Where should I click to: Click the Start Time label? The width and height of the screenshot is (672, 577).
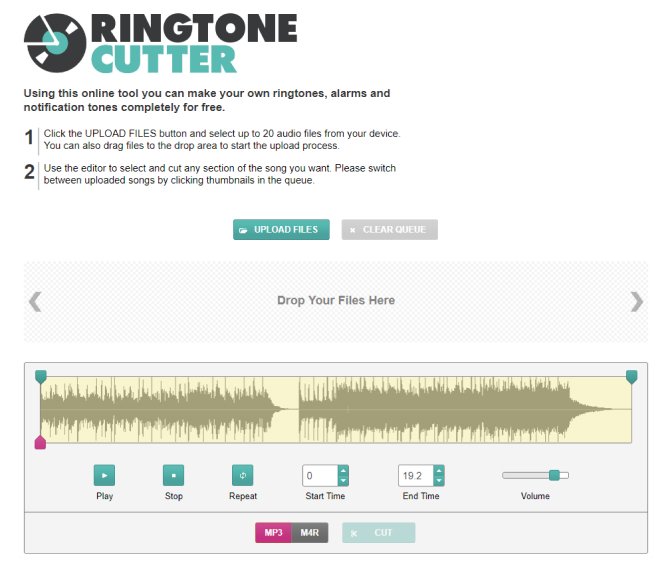pos(325,496)
